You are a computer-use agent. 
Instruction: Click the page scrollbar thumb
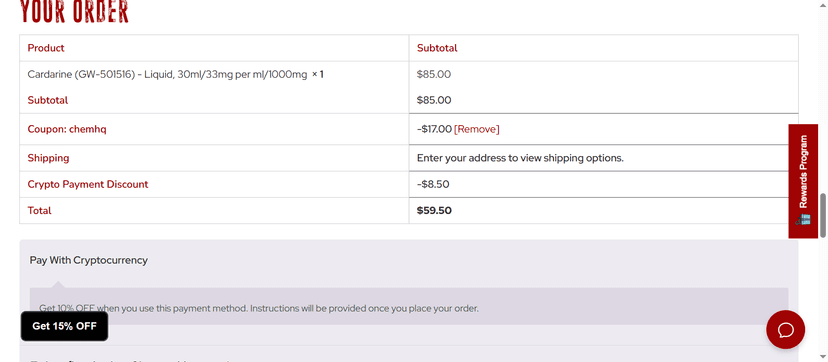click(823, 215)
